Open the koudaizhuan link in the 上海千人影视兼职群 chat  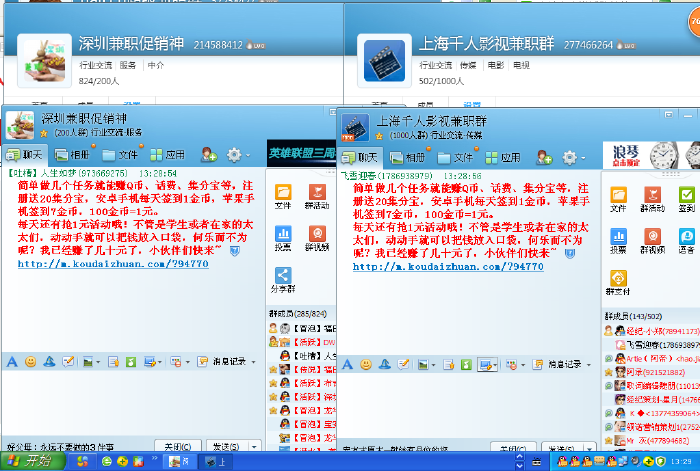pyautogui.click(x=448, y=267)
